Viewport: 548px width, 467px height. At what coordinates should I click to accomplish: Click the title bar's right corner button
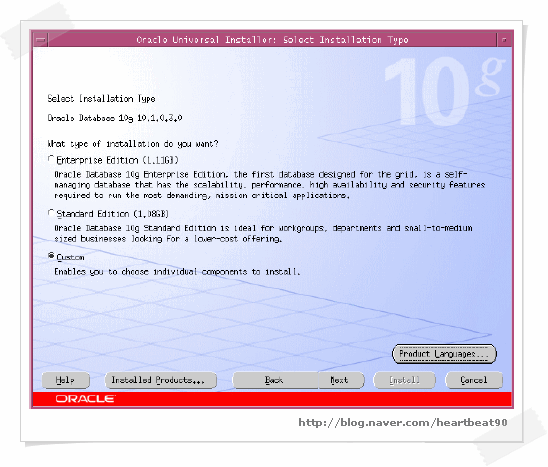(x=504, y=40)
